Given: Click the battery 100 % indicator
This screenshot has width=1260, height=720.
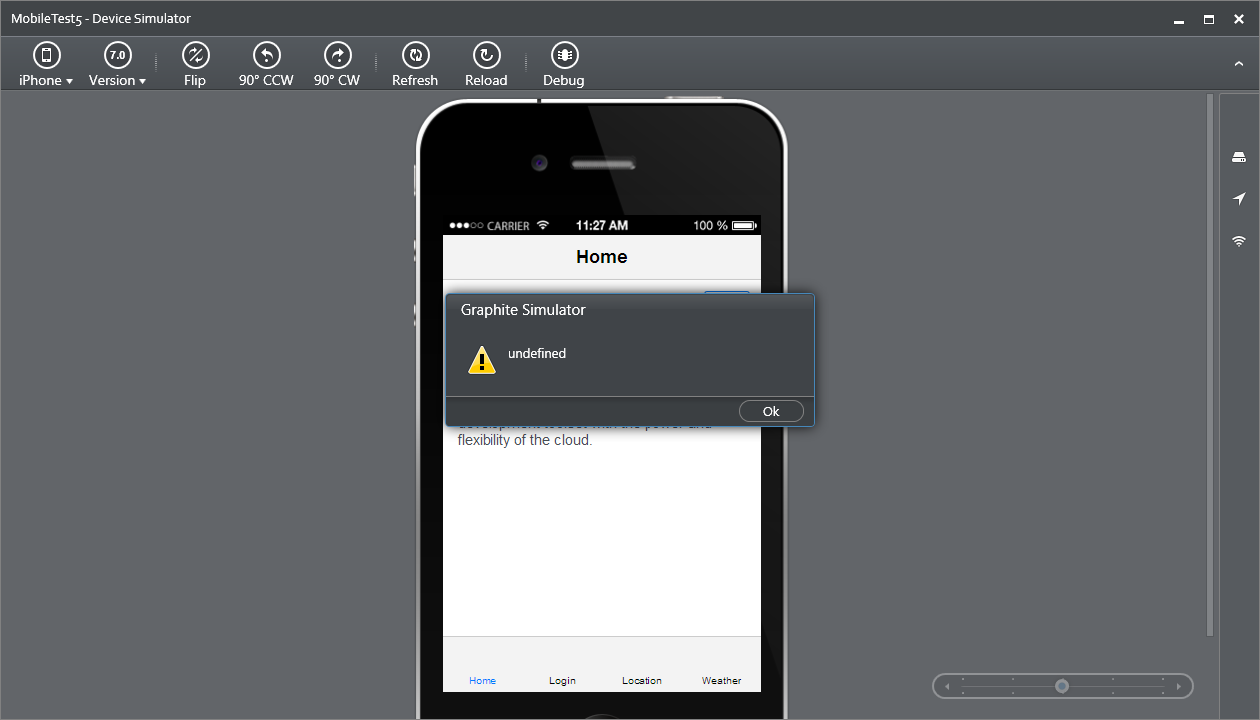Looking at the screenshot, I should [725, 226].
